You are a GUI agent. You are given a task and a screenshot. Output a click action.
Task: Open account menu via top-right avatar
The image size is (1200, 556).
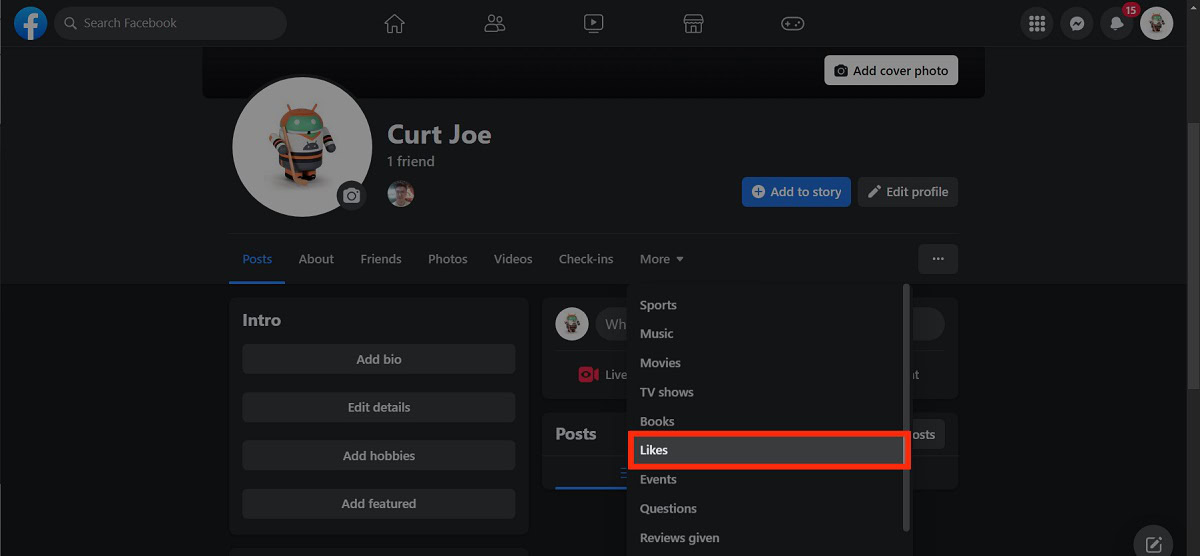pos(1157,23)
